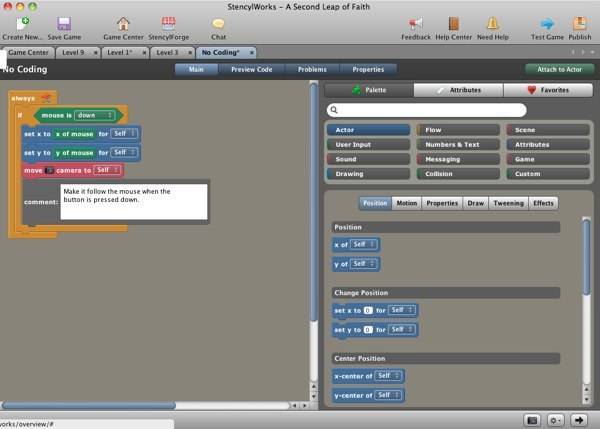600x429 pixels.
Task: Click the Attach to Actor button
Action: [559, 70]
